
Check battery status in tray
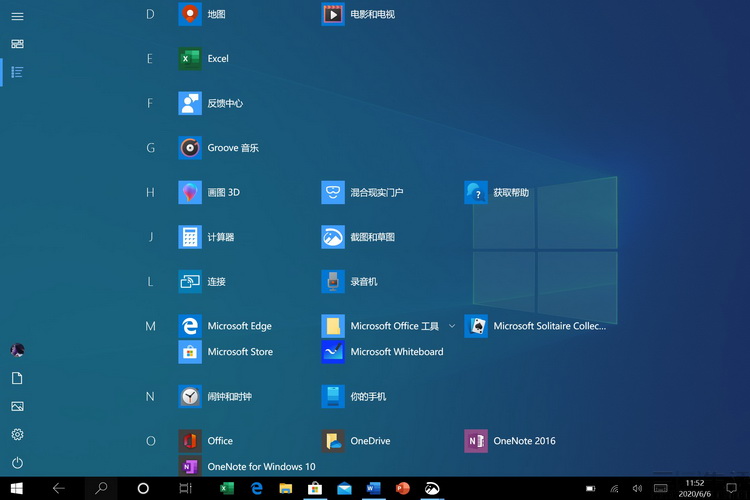point(591,489)
